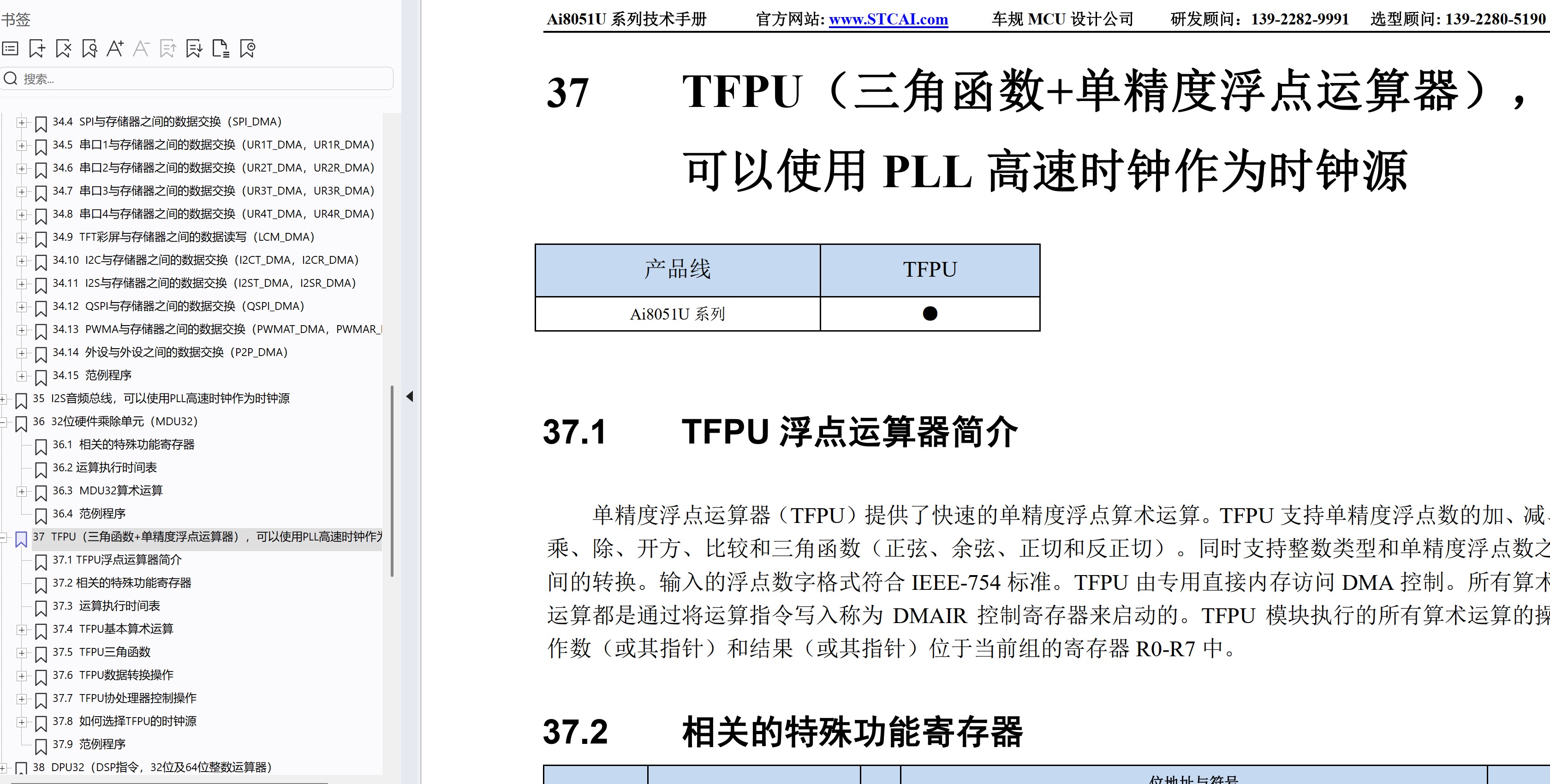
Task: Click the page-with-lines bookmark icon
Action: 221,49
